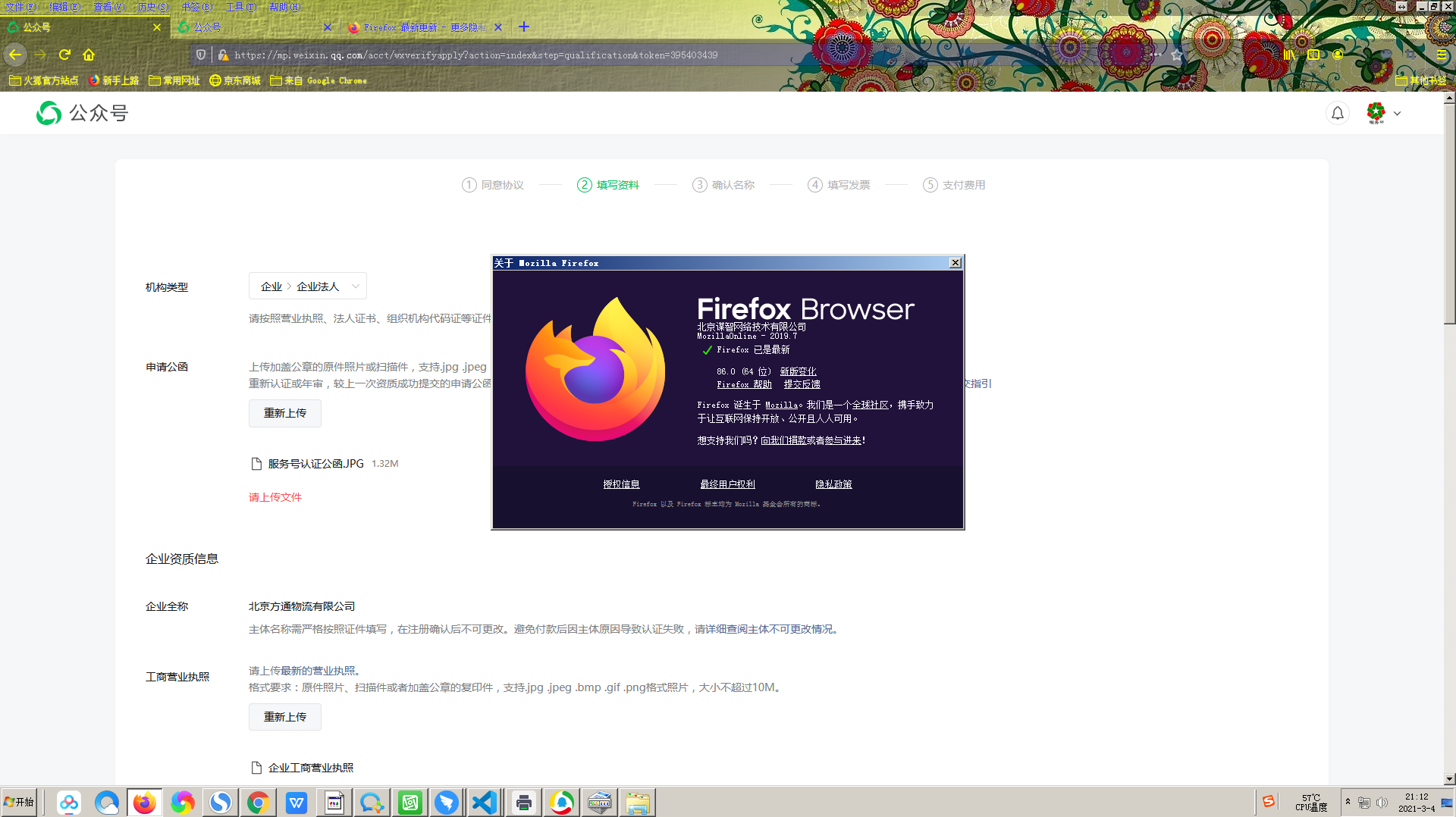Close the first 公众号 tab

coord(157,27)
